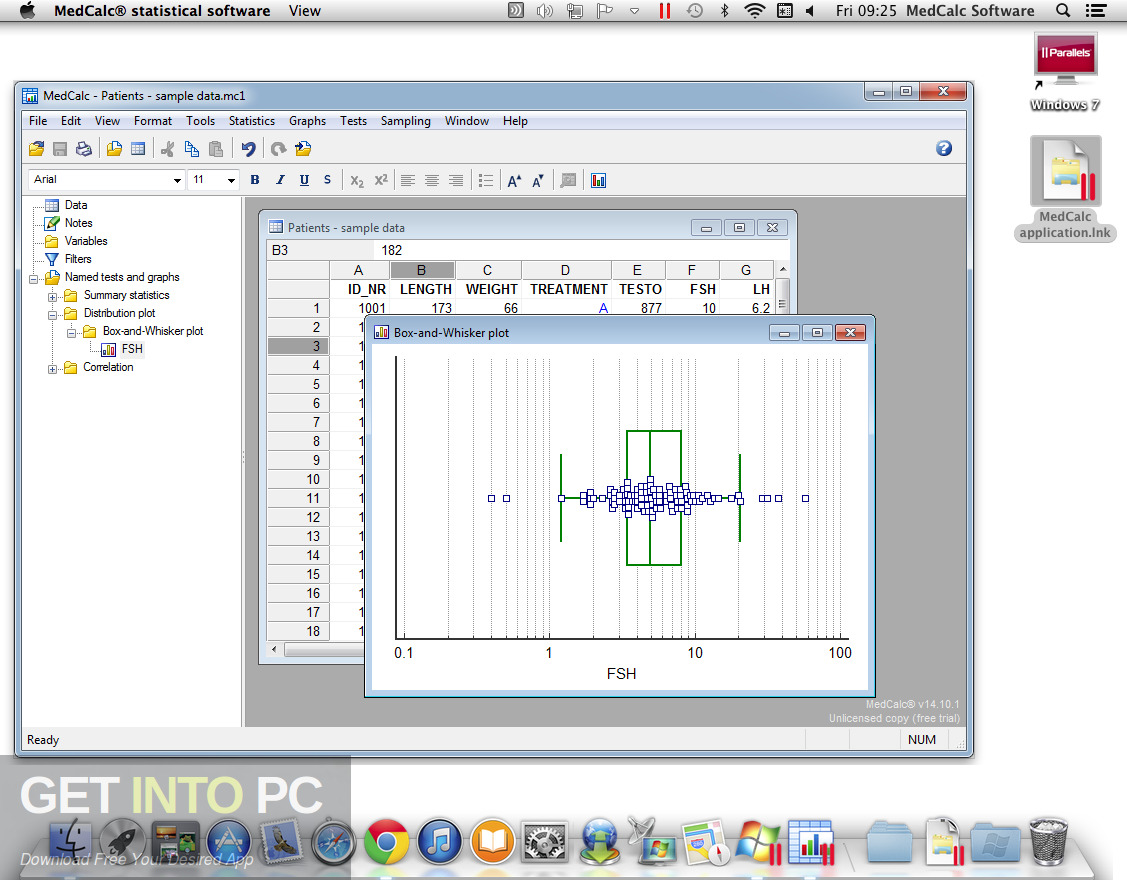Select the FSH plot in the tree
The image size is (1127, 880).
(x=132, y=349)
